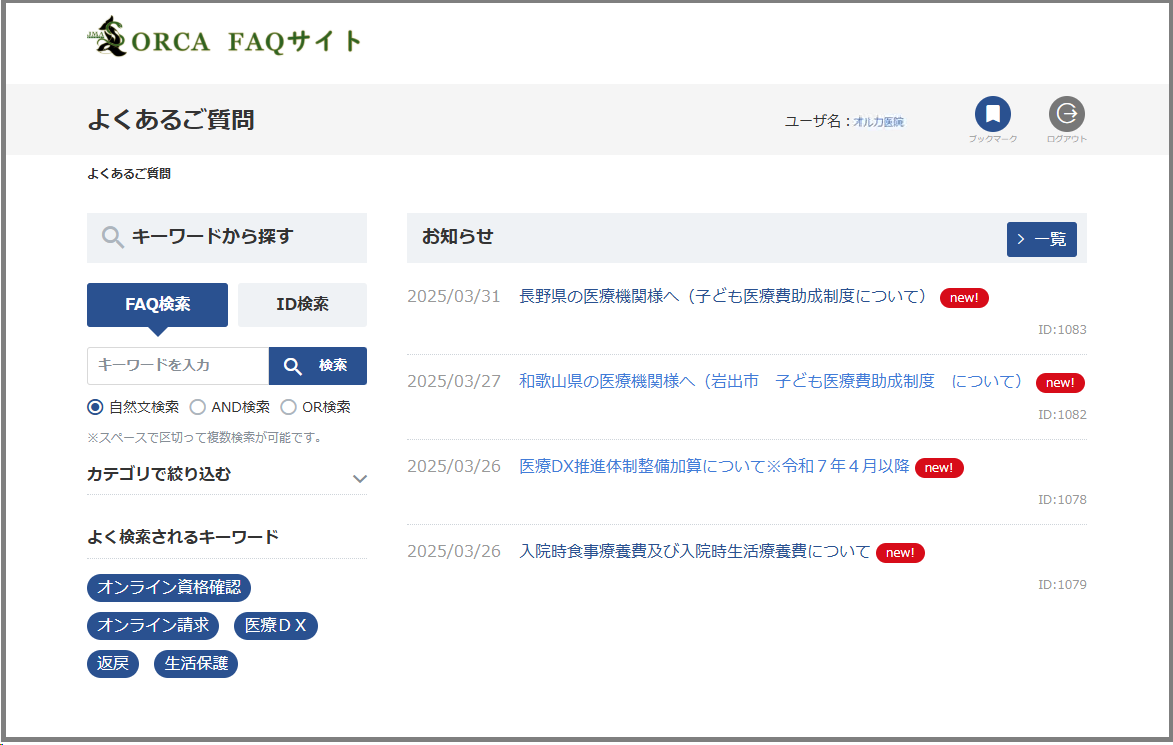Click the new! badge on the 入院時食事 notice

[x=900, y=553]
